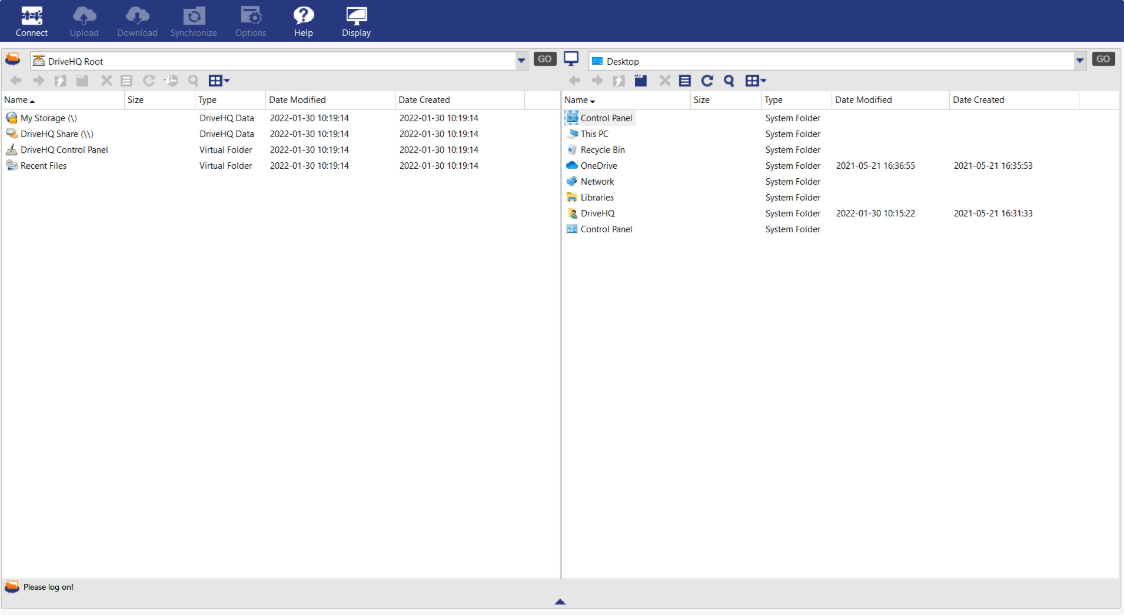The width and height of the screenshot is (1124, 615).
Task: Sort the Desktop pane by Date Modified
Action: [890, 100]
